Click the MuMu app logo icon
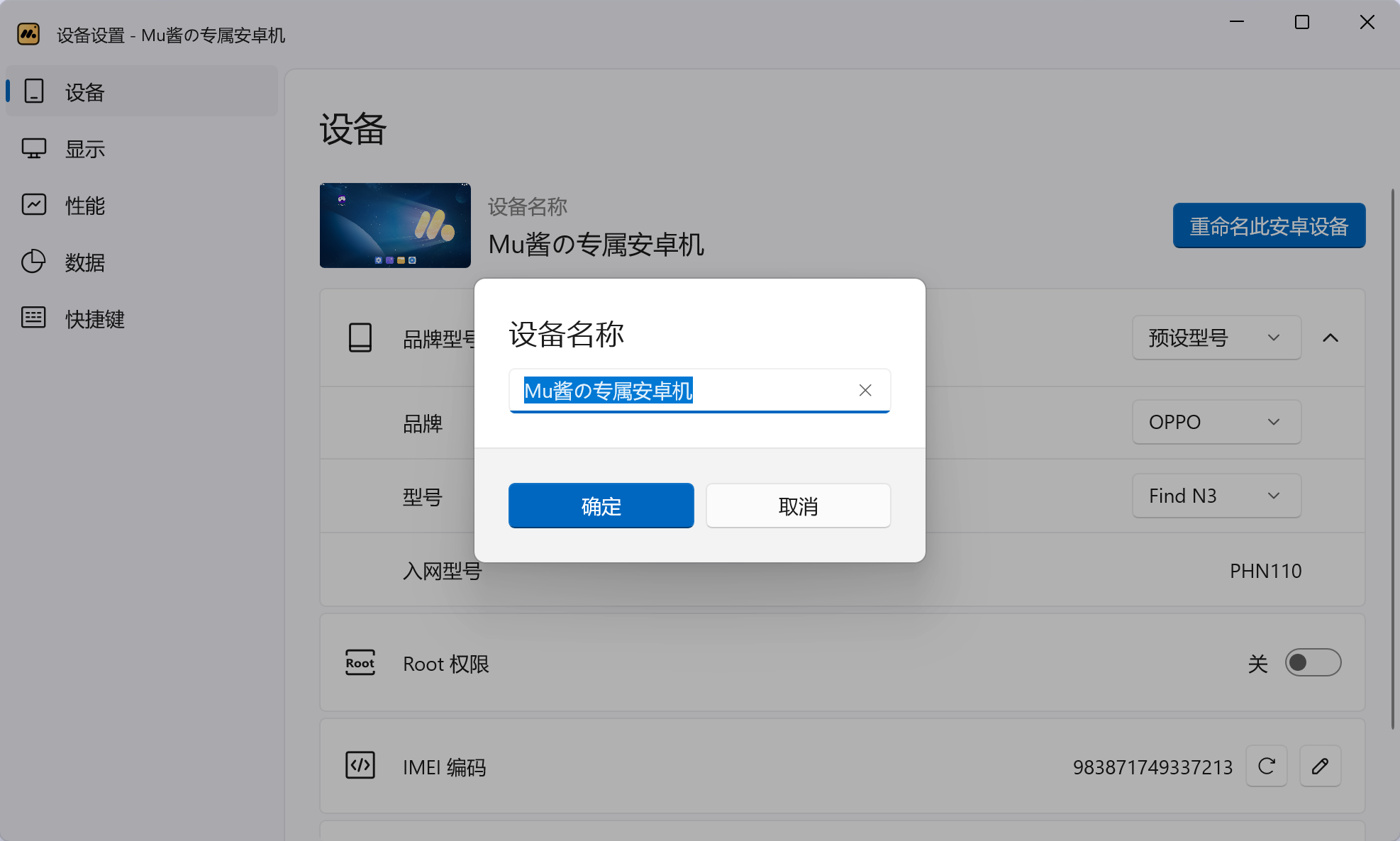 coord(28,34)
